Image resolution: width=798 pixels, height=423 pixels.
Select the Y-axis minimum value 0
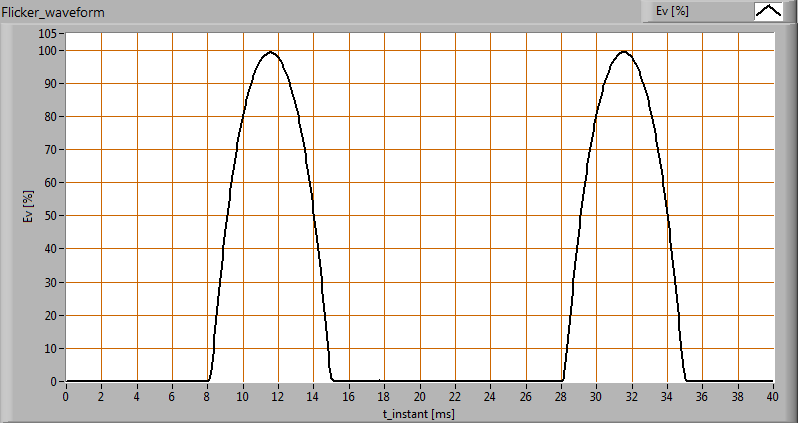pyautogui.click(x=55, y=381)
